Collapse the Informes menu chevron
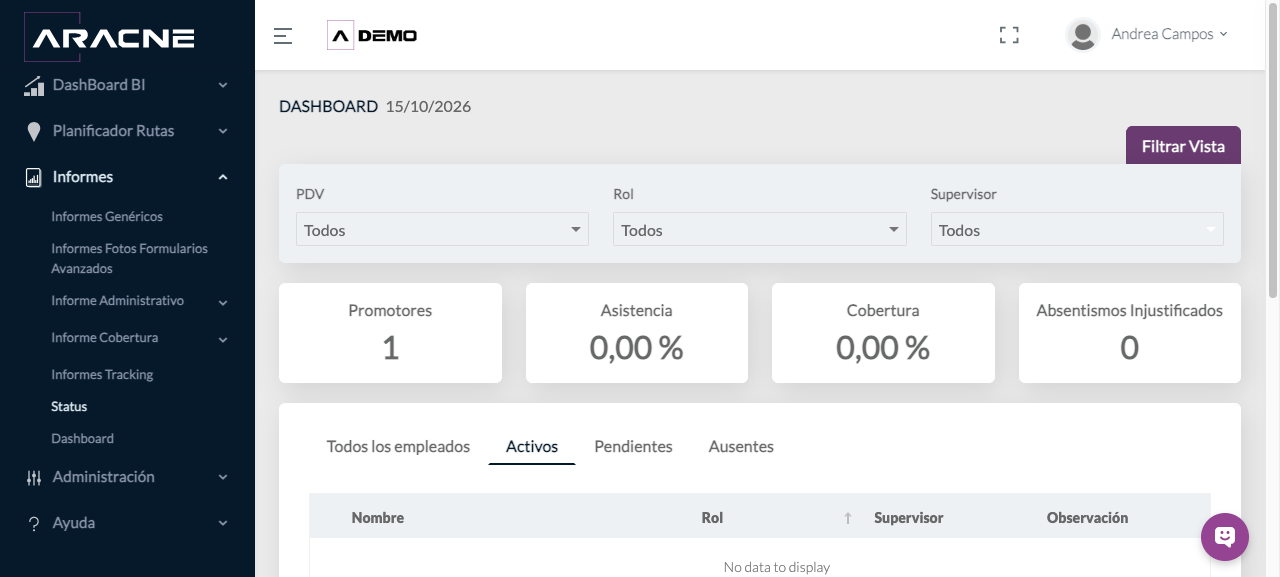Screen dimensions: 1280x577 223,177
